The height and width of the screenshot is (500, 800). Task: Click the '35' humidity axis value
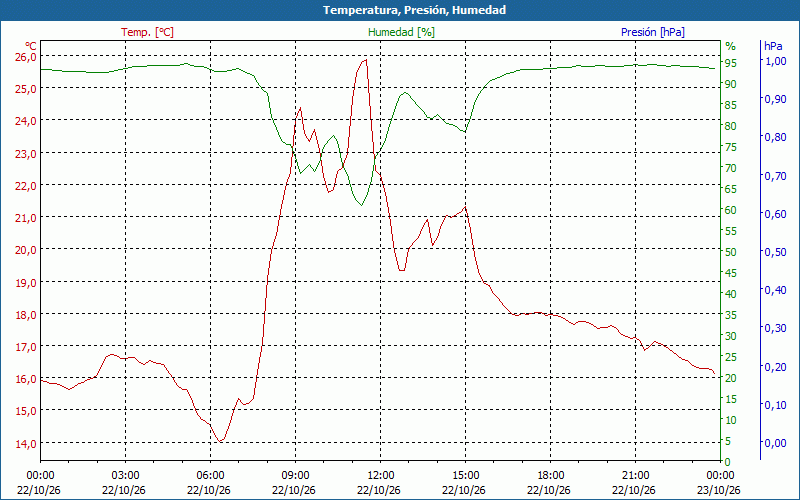pyautogui.click(x=731, y=315)
